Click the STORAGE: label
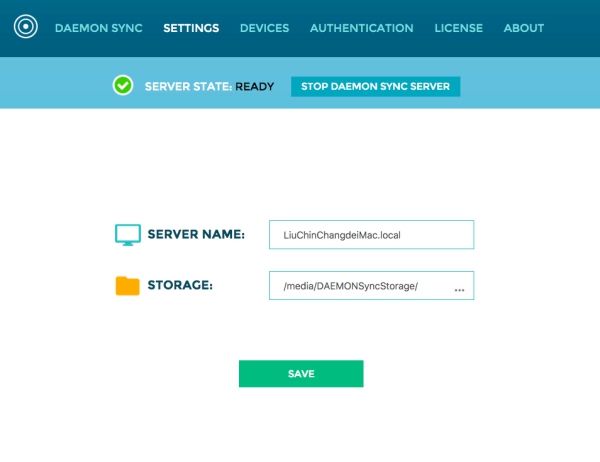This screenshot has width=600, height=462. pyautogui.click(x=180, y=285)
